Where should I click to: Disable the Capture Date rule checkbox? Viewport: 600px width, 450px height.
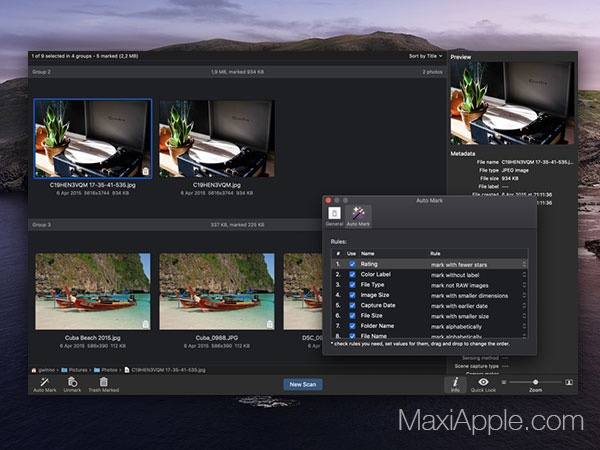(x=352, y=305)
